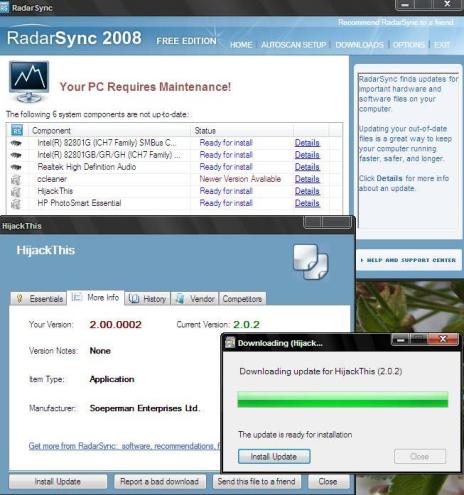Click the Downloading dialog title bar icon
This screenshot has height=495, width=464.
[230, 342]
